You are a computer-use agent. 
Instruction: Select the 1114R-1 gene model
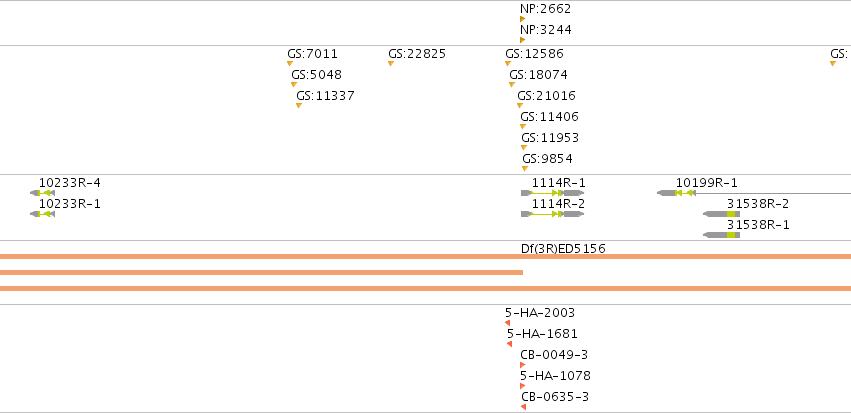coord(552,193)
